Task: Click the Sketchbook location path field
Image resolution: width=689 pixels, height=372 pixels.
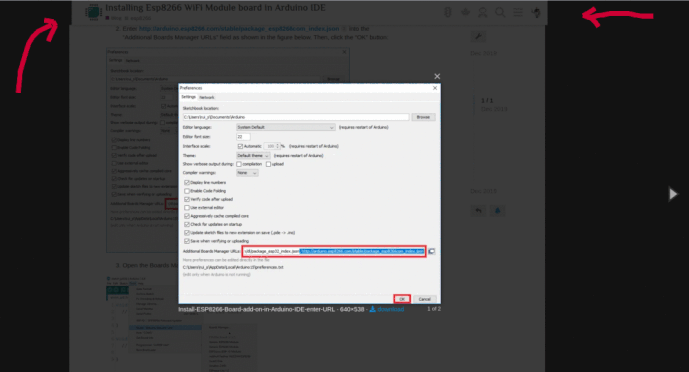Action: pos(296,117)
